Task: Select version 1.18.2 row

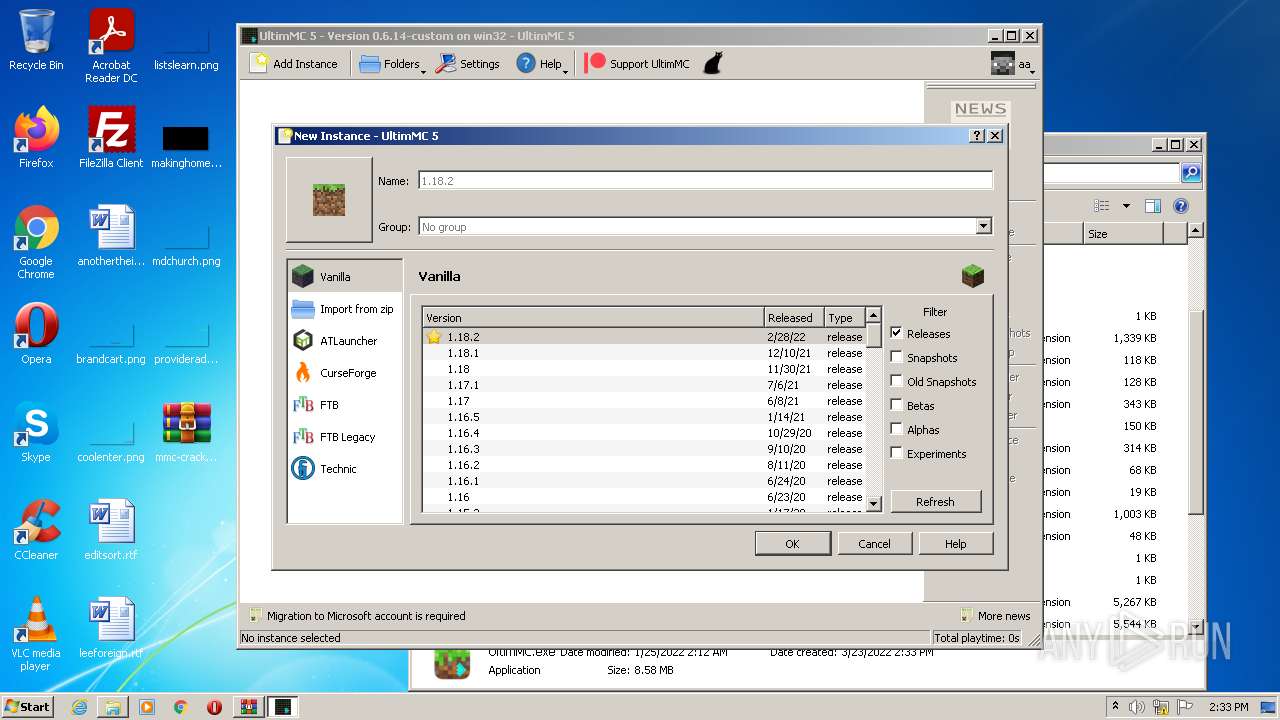Action: 644,337
